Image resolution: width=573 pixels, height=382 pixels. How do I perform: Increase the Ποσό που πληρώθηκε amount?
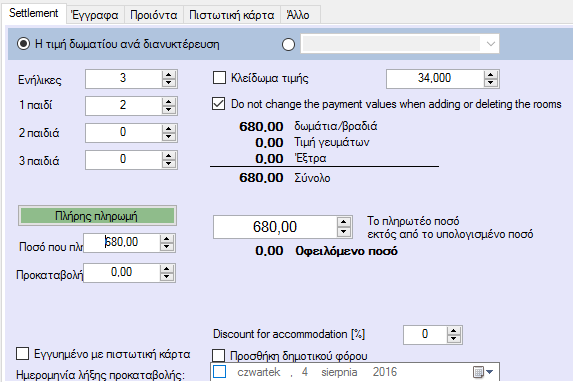167,239
